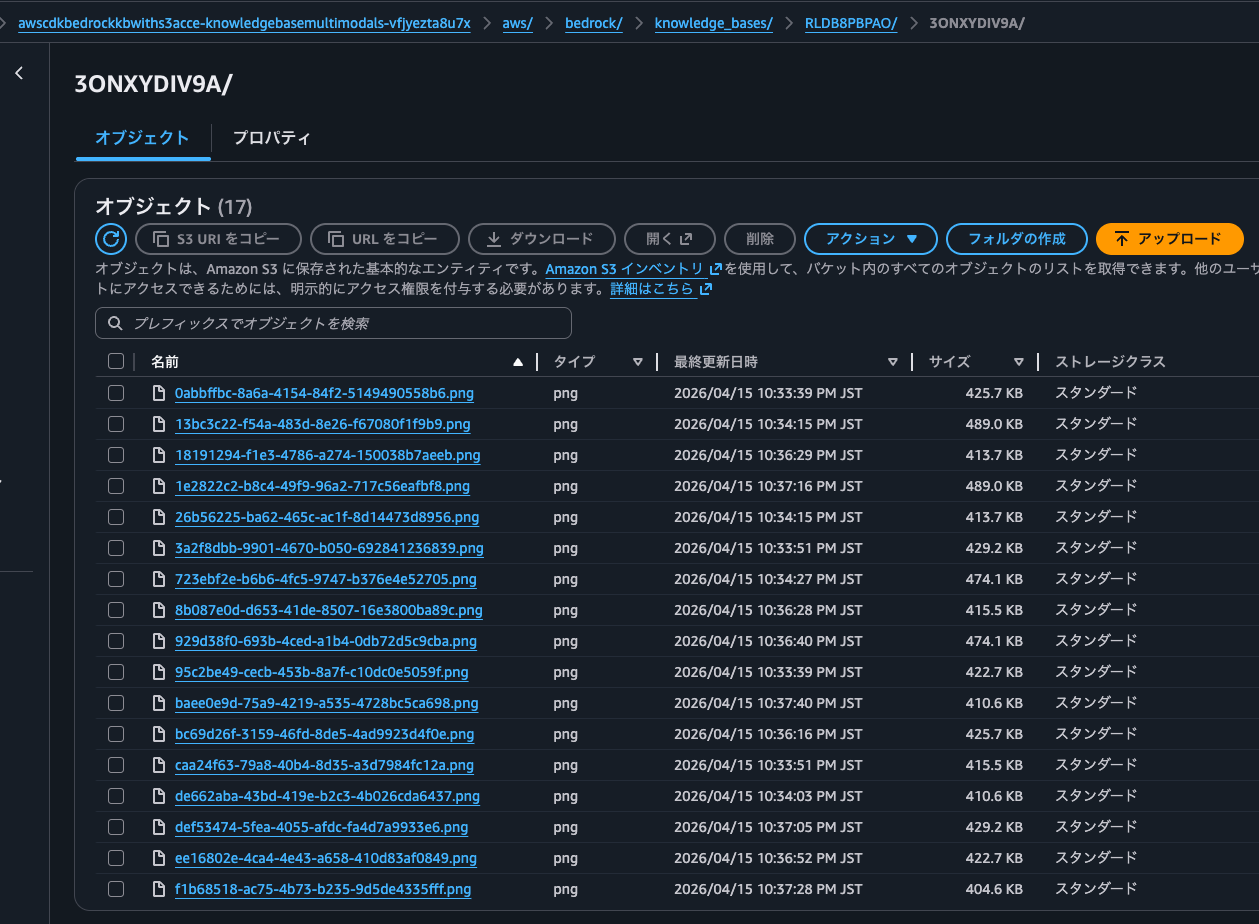Switch to the プロパティ tab
Image resolution: width=1259 pixels, height=924 pixels.
(271, 138)
